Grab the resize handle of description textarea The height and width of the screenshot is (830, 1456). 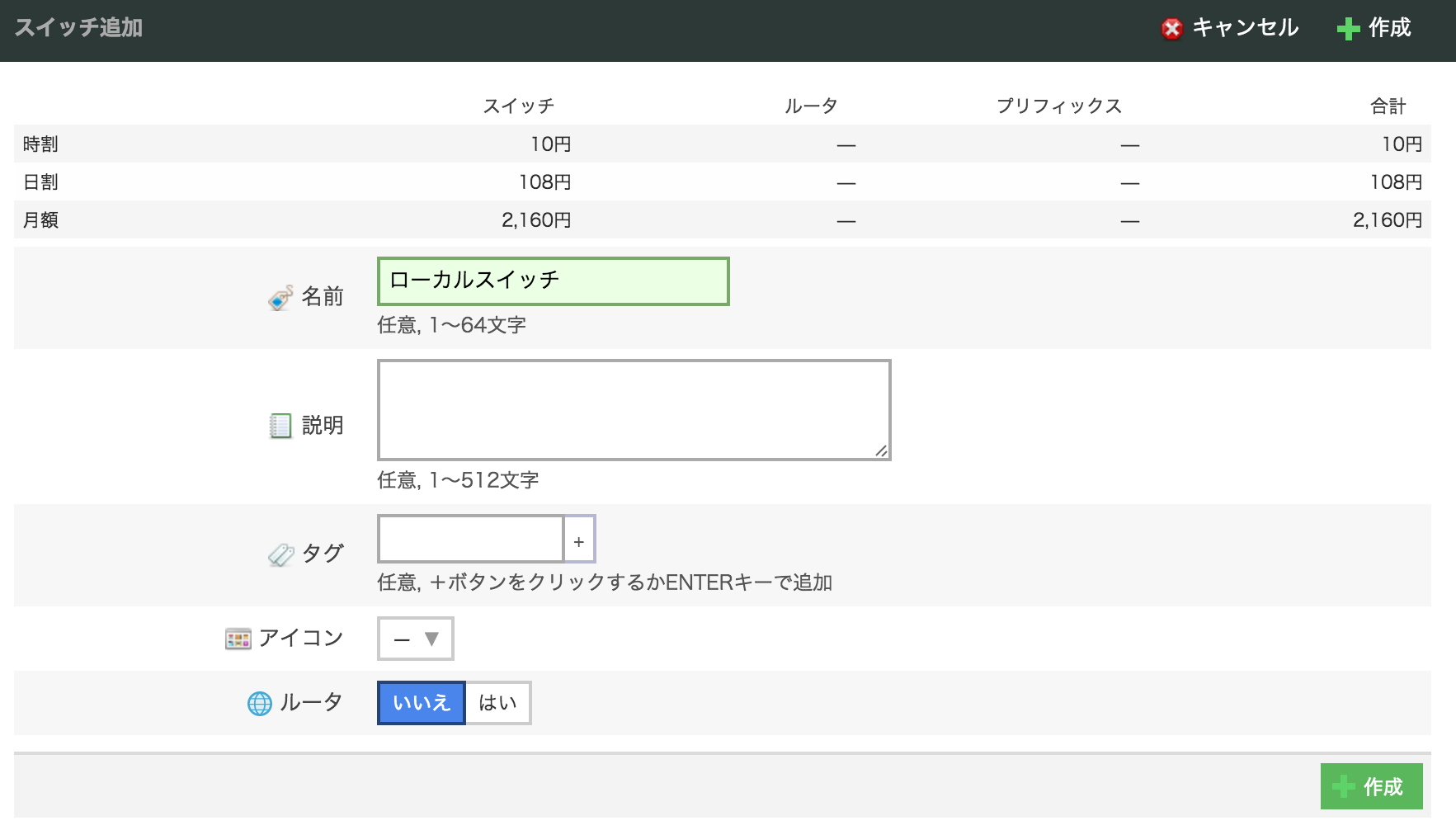[x=881, y=450]
